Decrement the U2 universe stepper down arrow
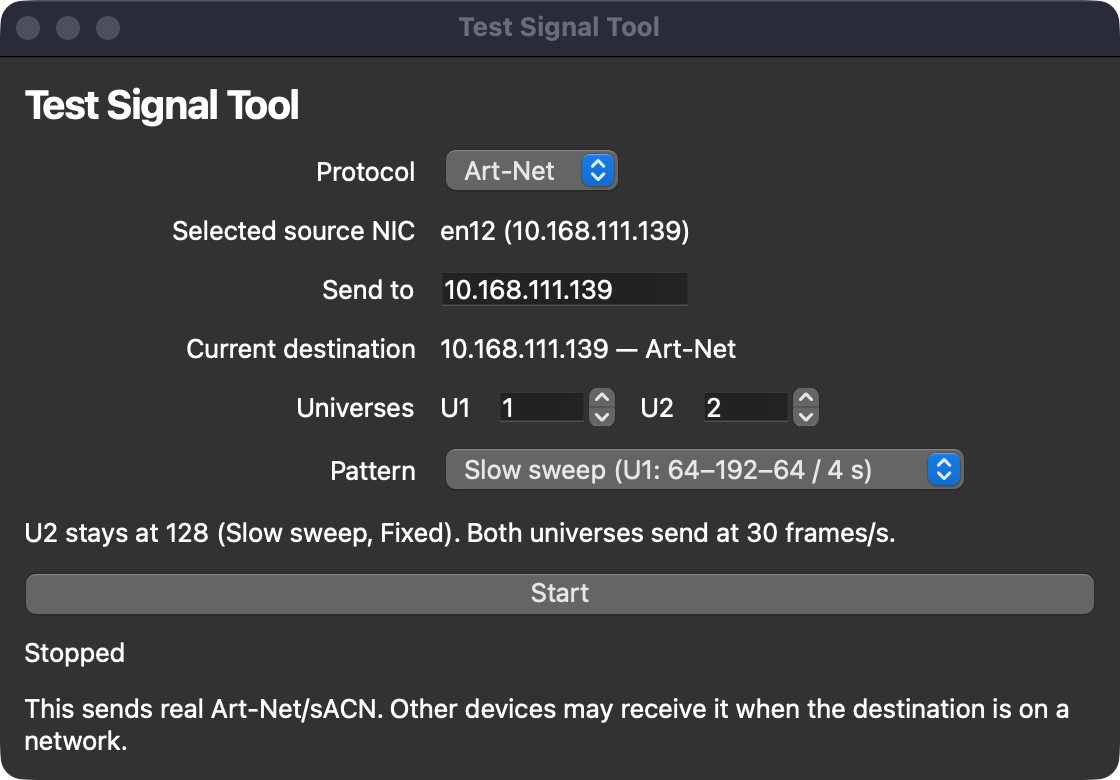The width and height of the screenshot is (1120, 780). (806, 416)
